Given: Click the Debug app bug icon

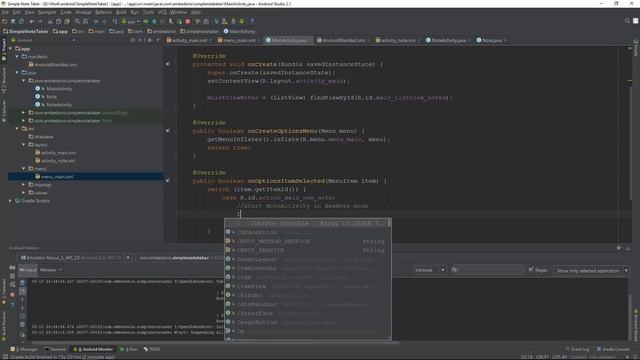Looking at the screenshot, I should (x=154, y=21).
